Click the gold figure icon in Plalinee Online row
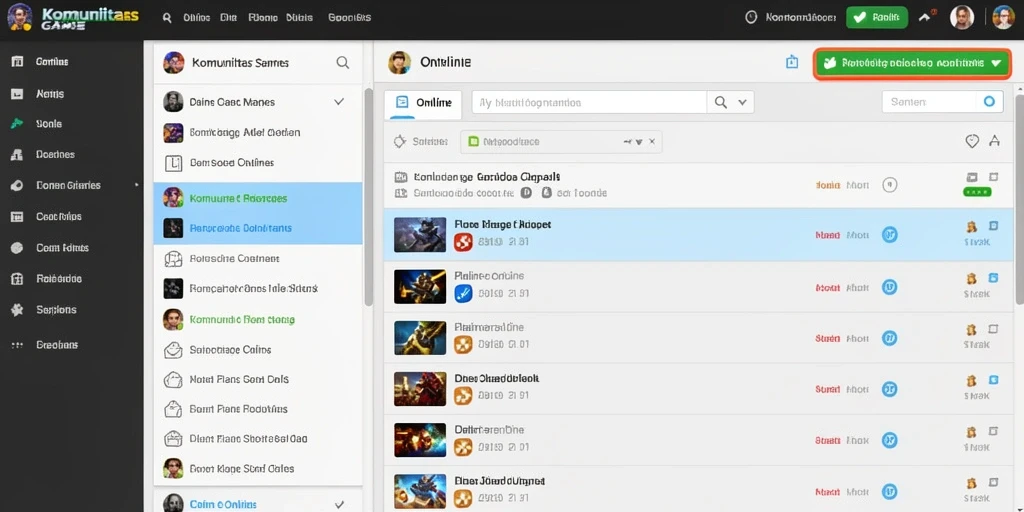 [x=971, y=279]
